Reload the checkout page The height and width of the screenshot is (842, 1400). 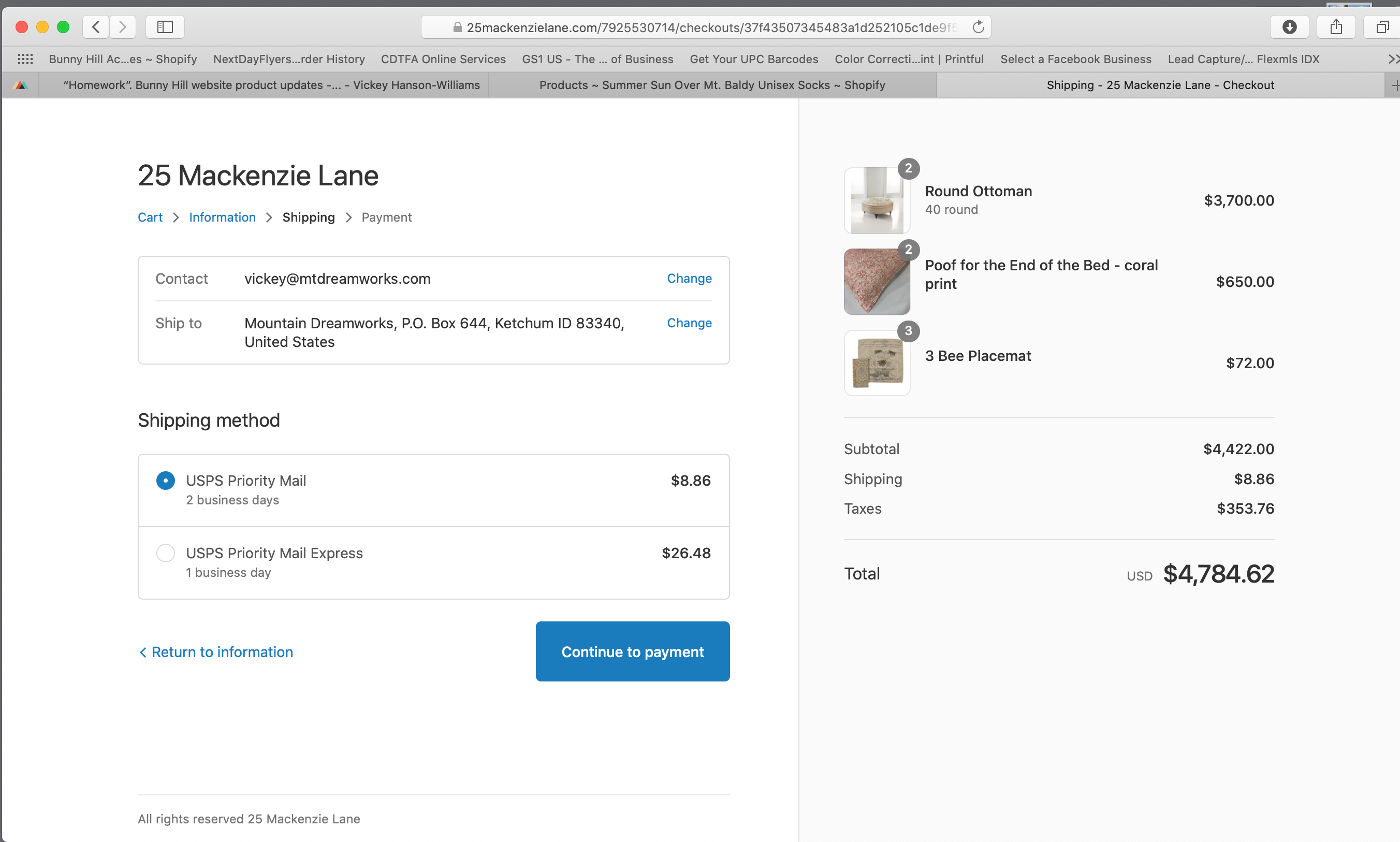(x=978, y=26)
